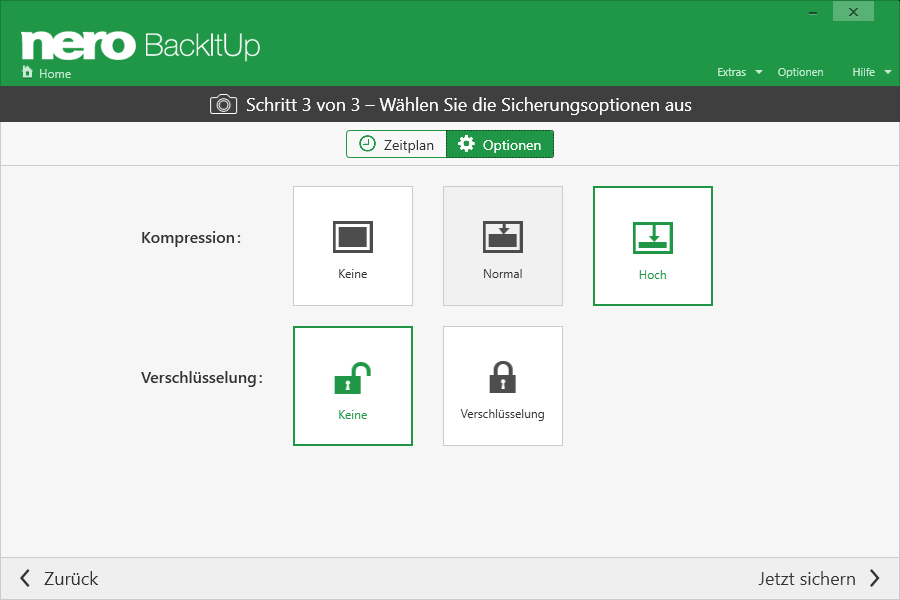900x600 pixels.
Task: Expand the Extras dropdown menu
Action: click(739, 72)
